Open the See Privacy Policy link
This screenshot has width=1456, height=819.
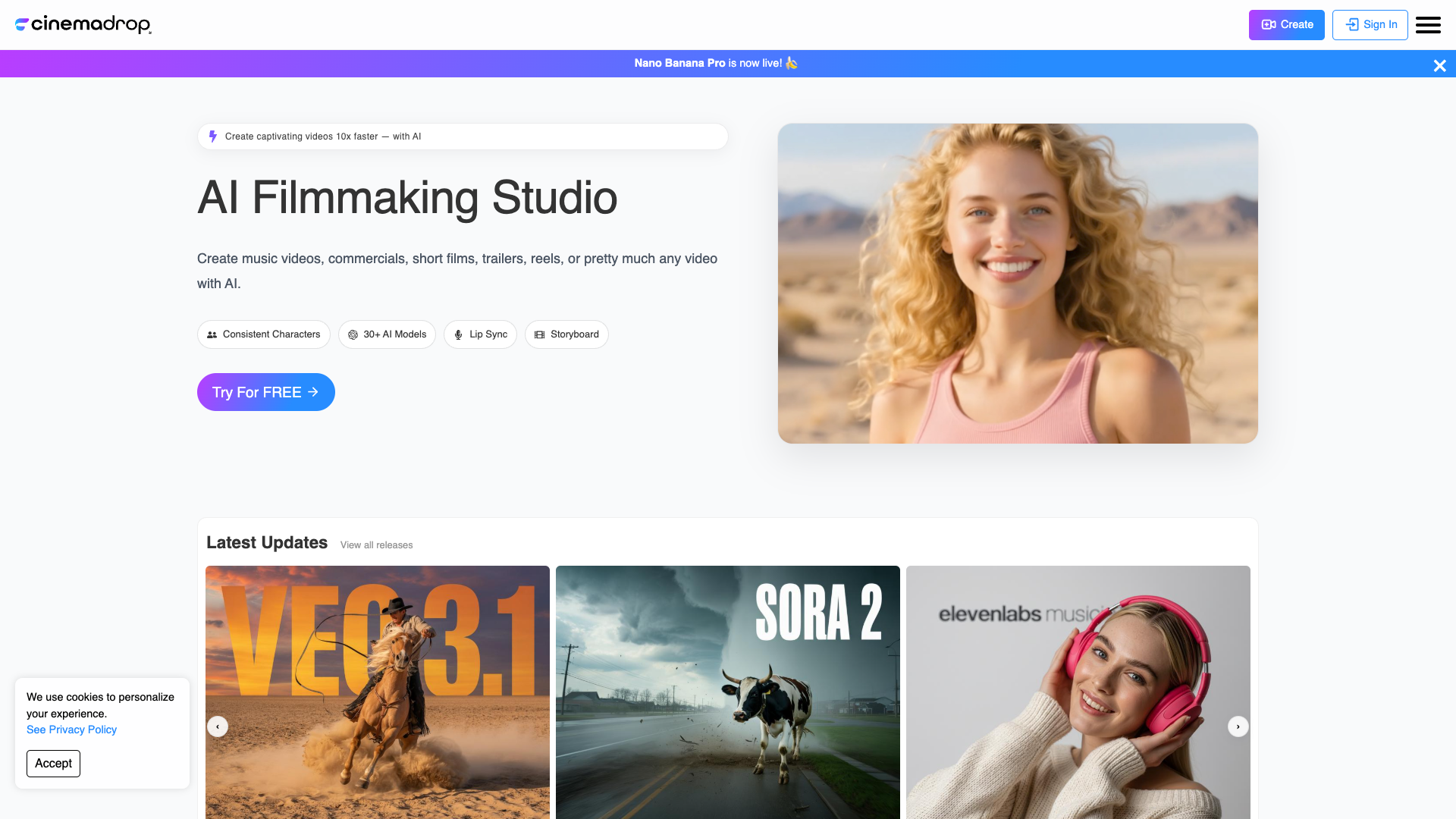coord(71,730)
